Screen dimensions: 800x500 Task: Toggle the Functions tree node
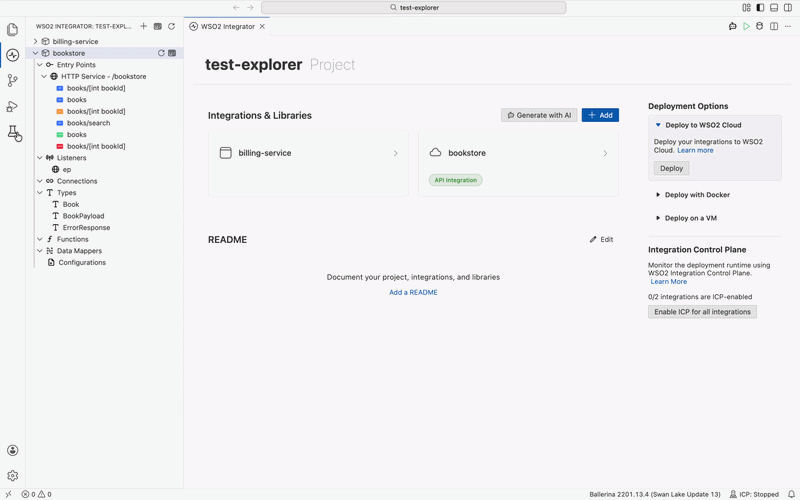pyautogui.click(x=40, y=239)
